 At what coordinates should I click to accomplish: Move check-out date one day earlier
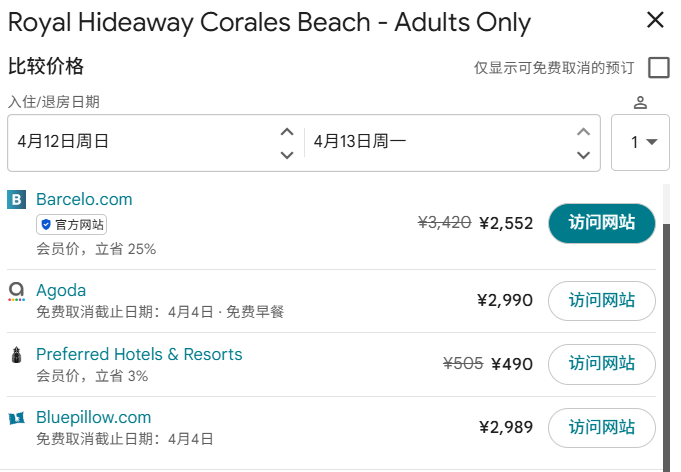tap(583, 154)
